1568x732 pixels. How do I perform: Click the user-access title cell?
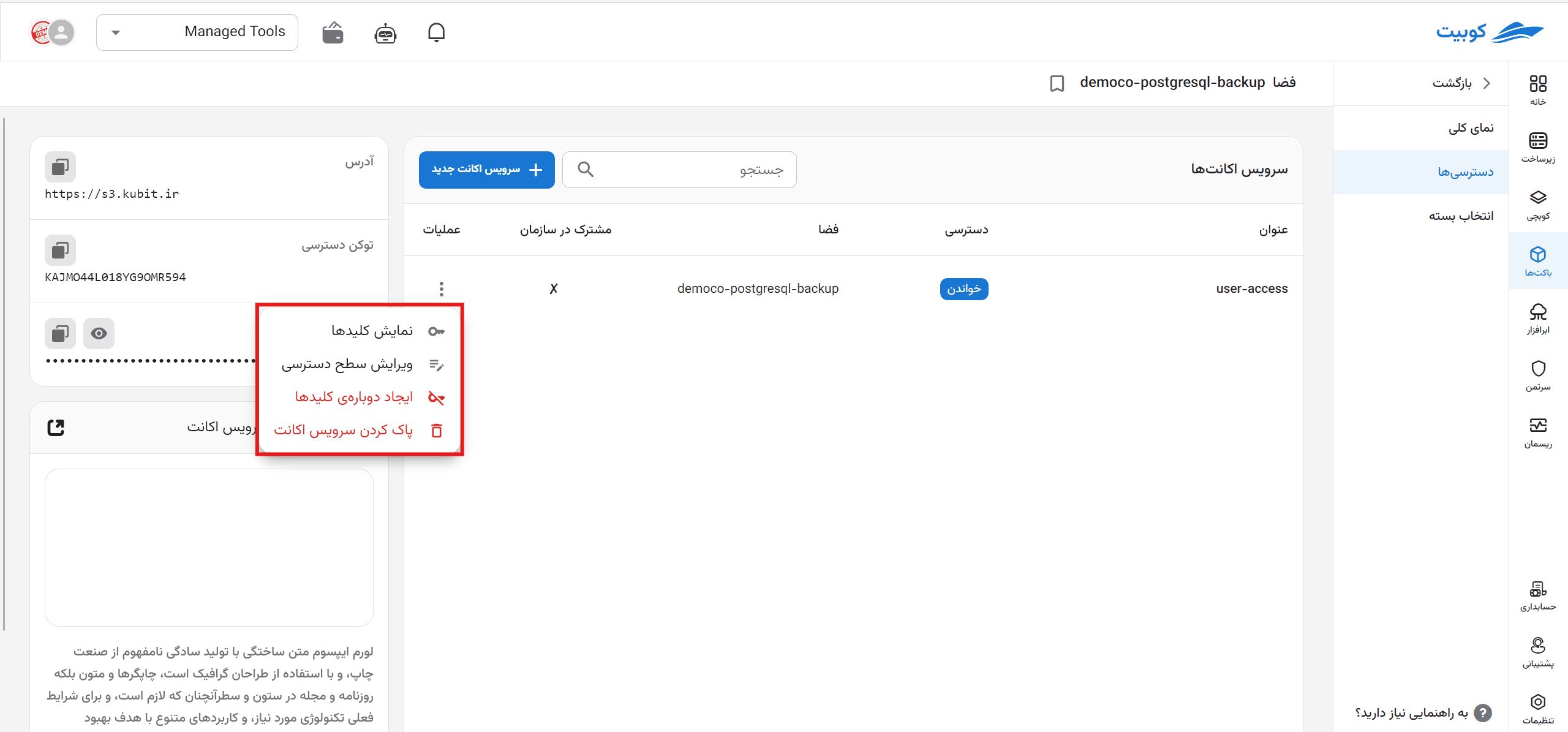1252,289
